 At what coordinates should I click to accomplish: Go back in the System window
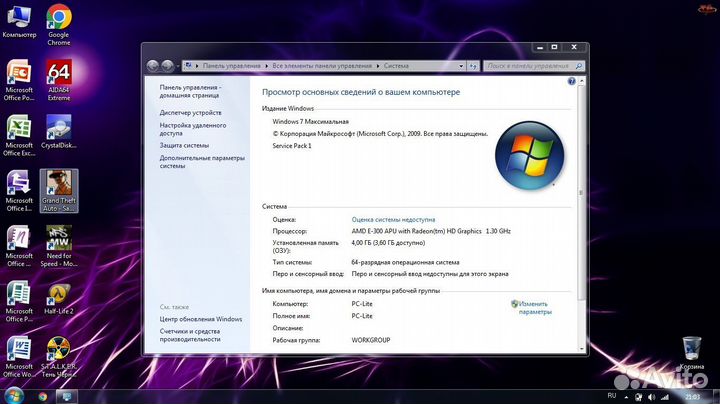pos(153,66)
